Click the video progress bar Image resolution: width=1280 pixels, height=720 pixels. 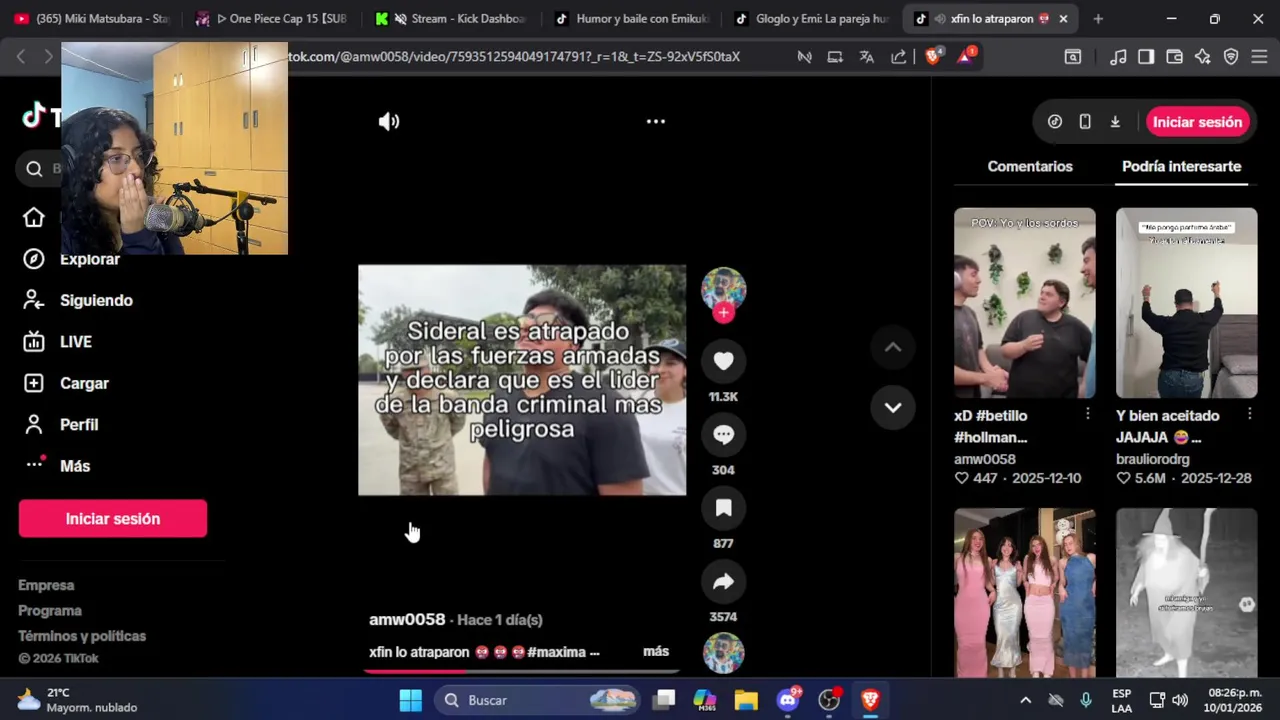(522, 671)
